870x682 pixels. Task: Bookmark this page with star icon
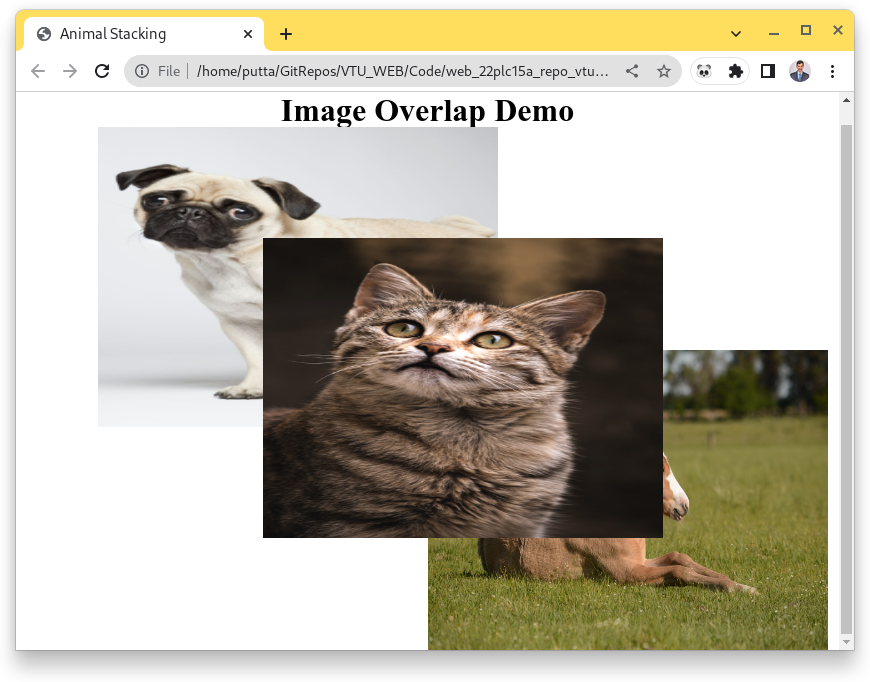pyautogui.click(x=664, y=71)
